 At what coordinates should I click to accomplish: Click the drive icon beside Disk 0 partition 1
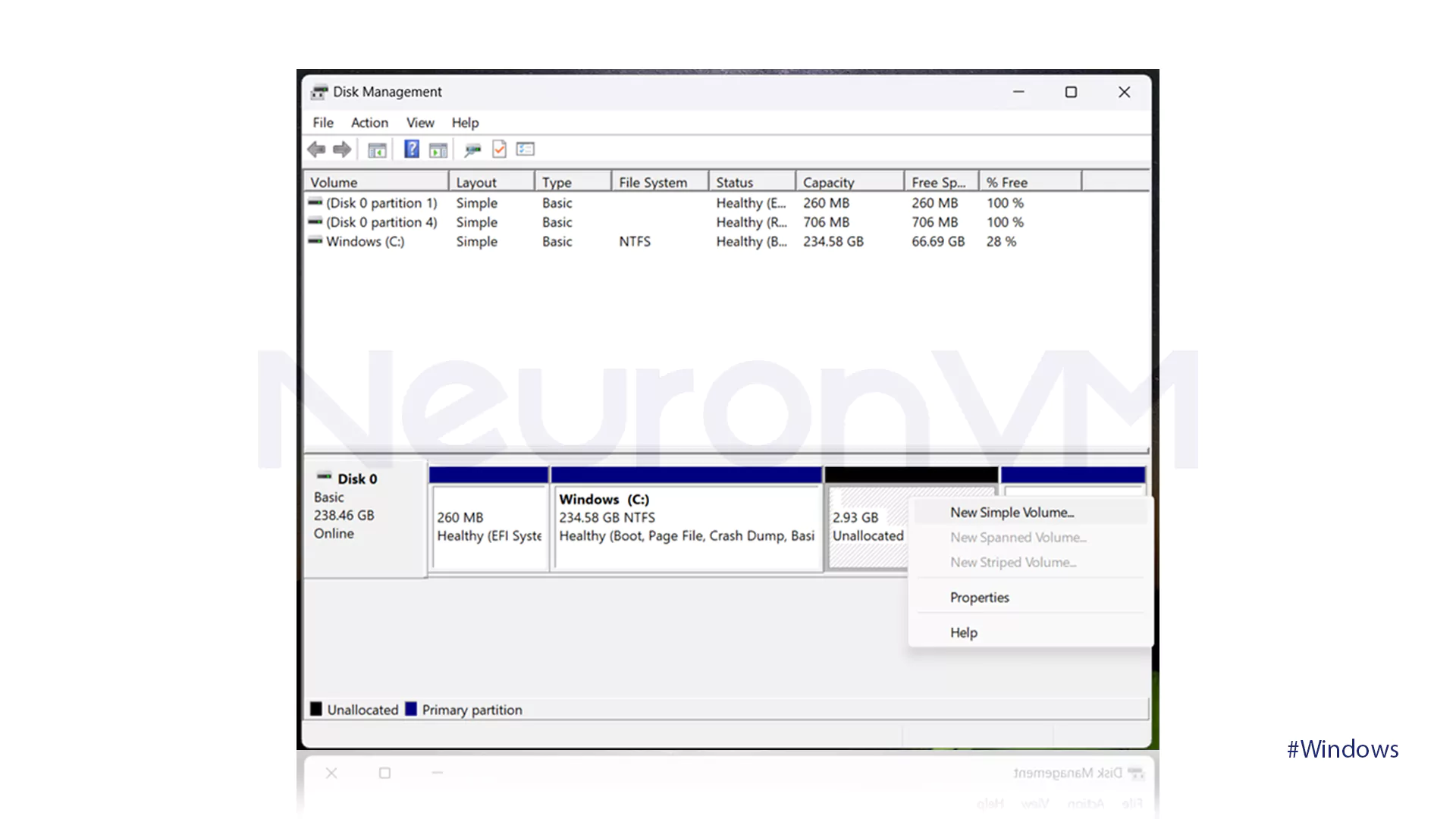tap(315, 202)
